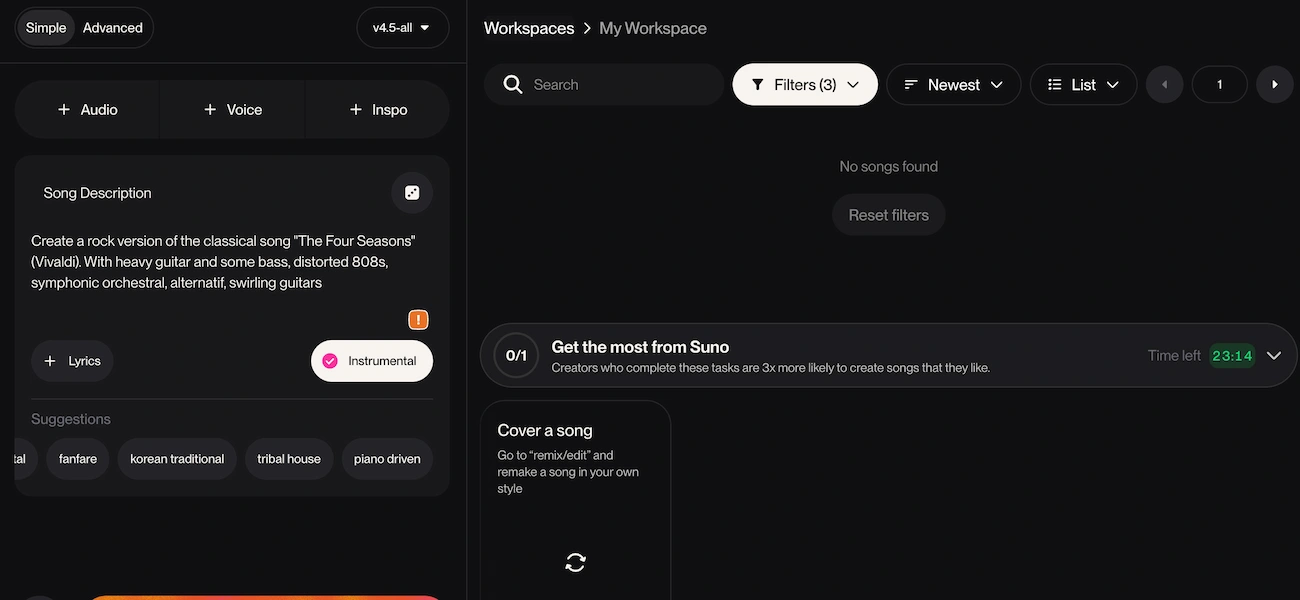Click into the Search songs field
Image resolution: width=1300 pixels, height=600 pixels.
point(604,85)
